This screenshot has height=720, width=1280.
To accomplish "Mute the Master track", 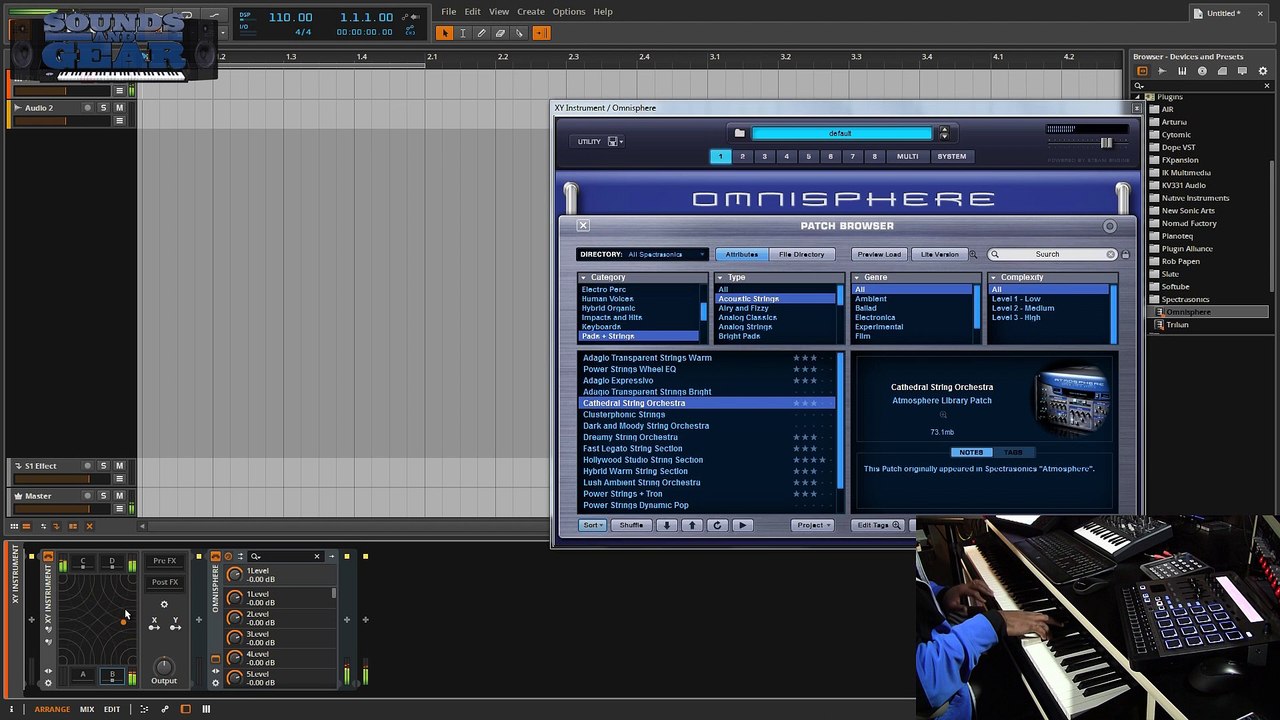I will 119,496.
